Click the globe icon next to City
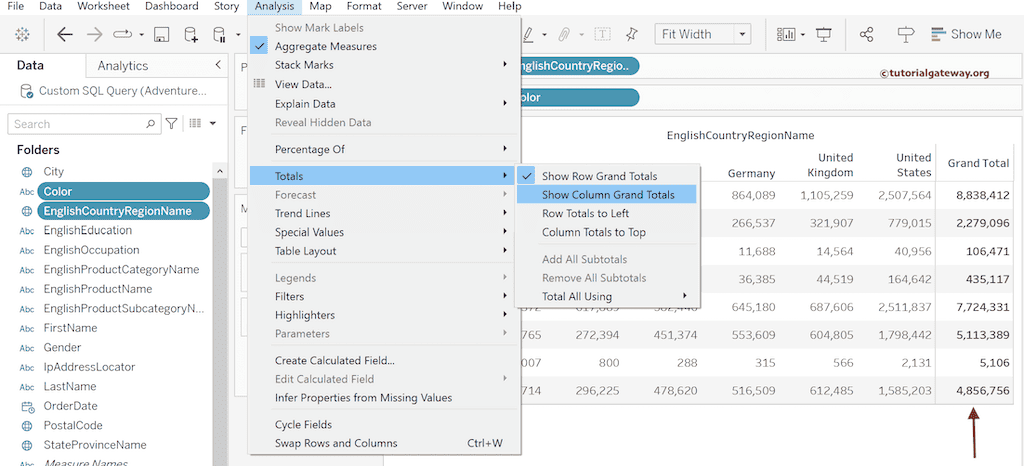1024x466 pixels. pos(27,172)
